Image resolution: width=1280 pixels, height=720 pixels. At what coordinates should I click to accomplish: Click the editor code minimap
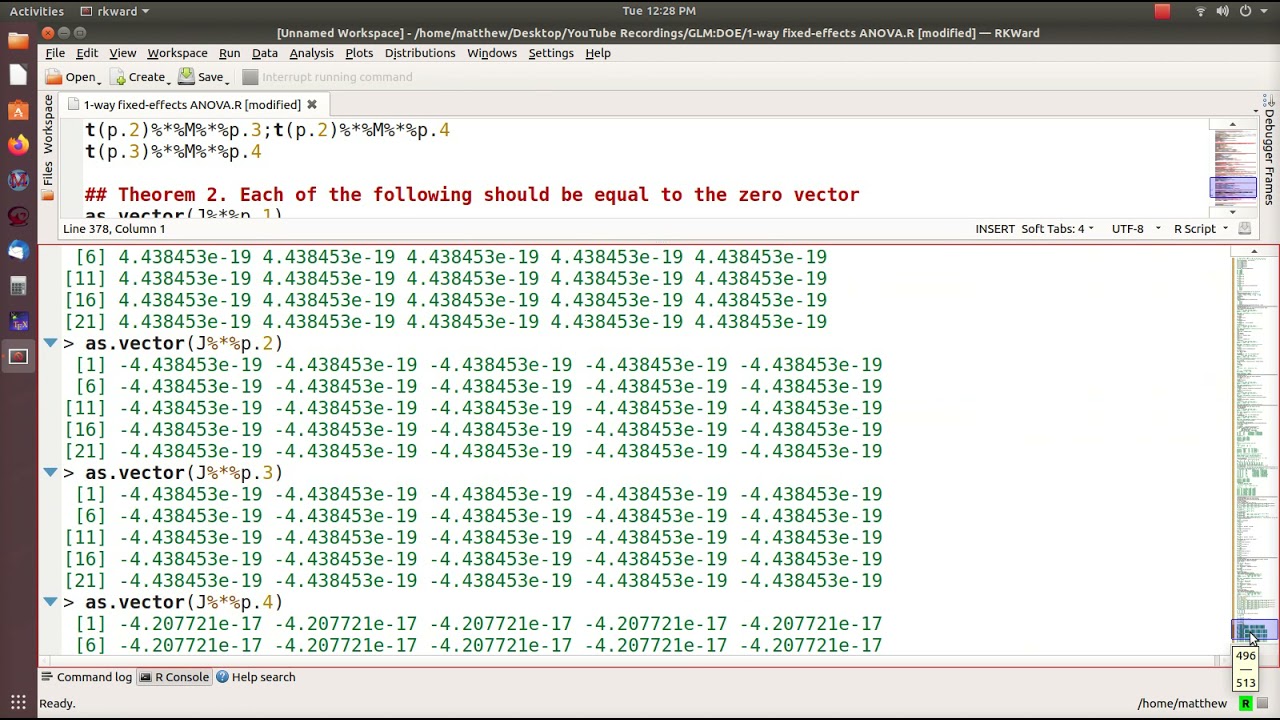(x=1236, y=166)
